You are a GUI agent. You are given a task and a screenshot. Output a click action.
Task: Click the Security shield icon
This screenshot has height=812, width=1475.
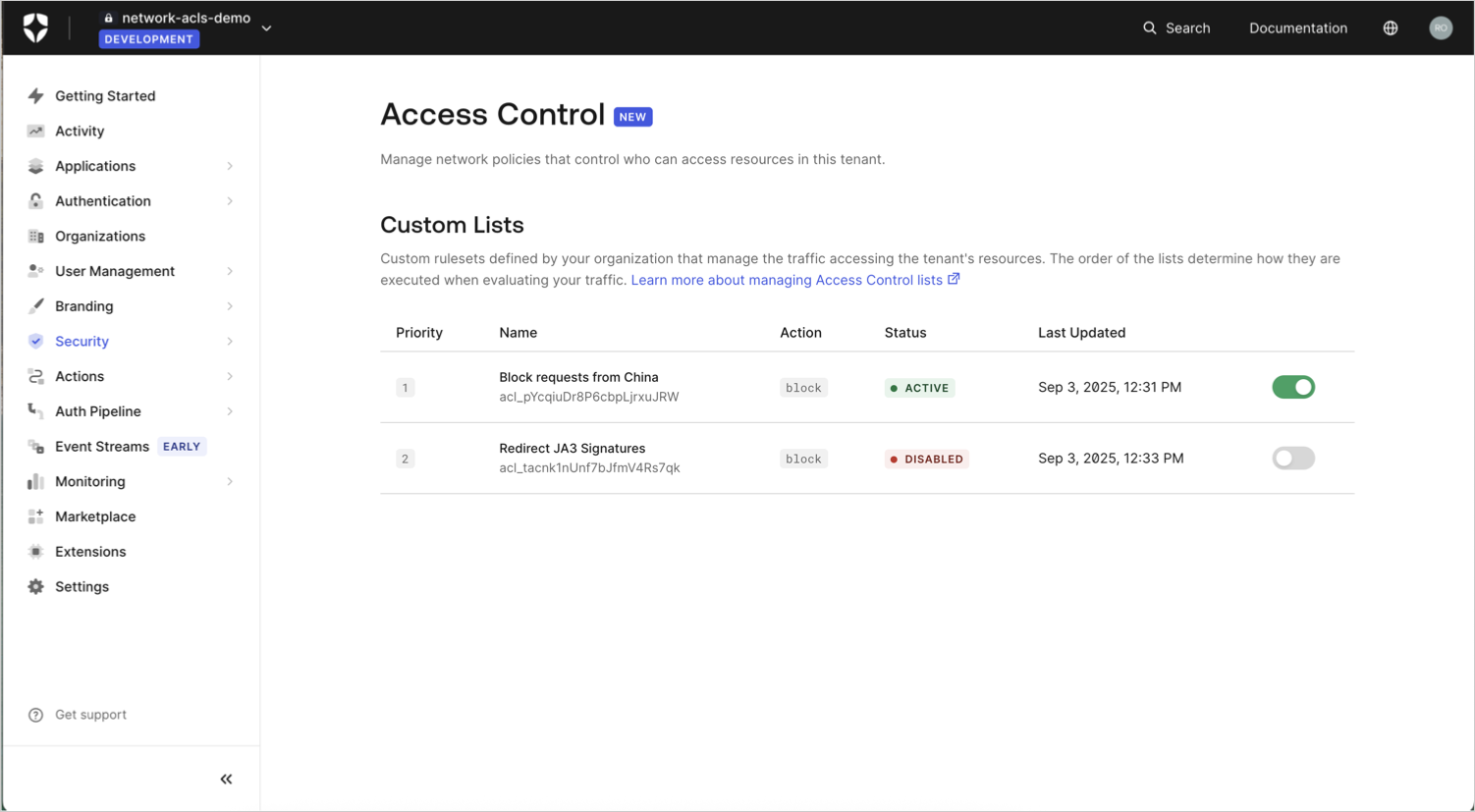pyautogui.click(x=35, y=341)
